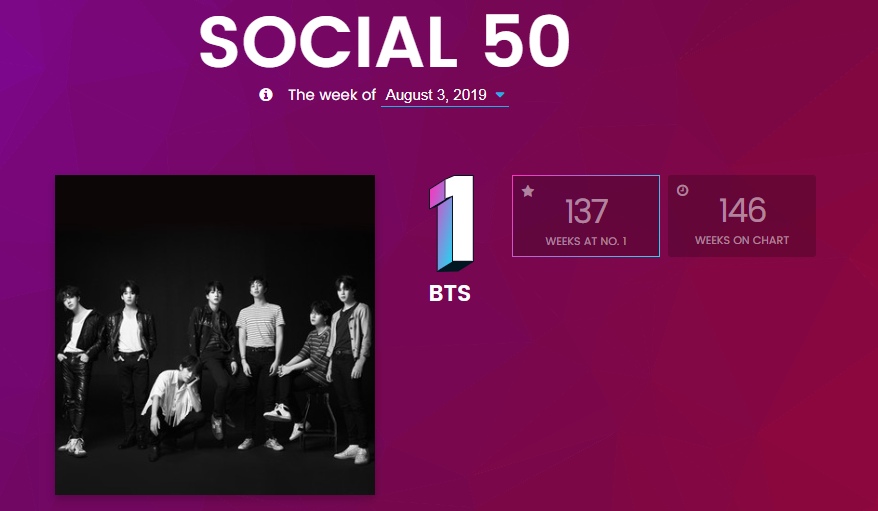Screen dimensions: 878x511
Task: Click the clock icon in the chart weeks box
Action: (683, 190)
